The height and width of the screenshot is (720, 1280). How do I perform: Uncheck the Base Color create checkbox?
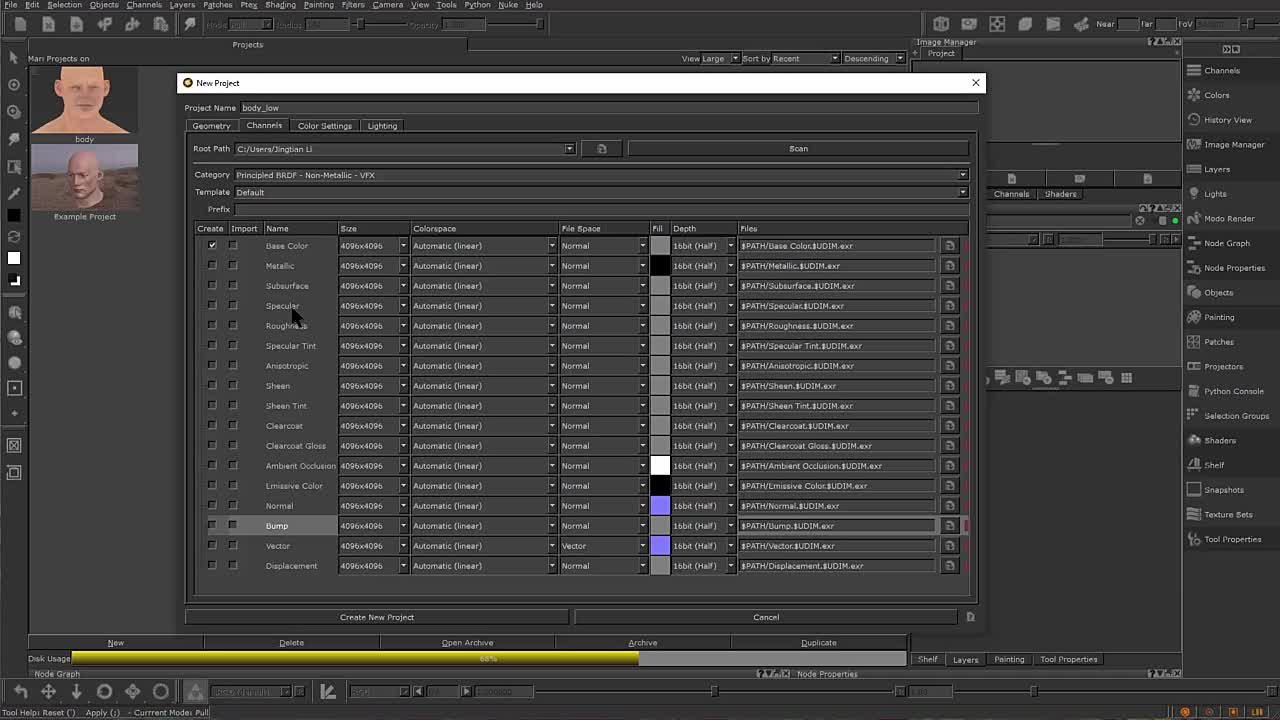pyautogui.click(x=212, y=245)
